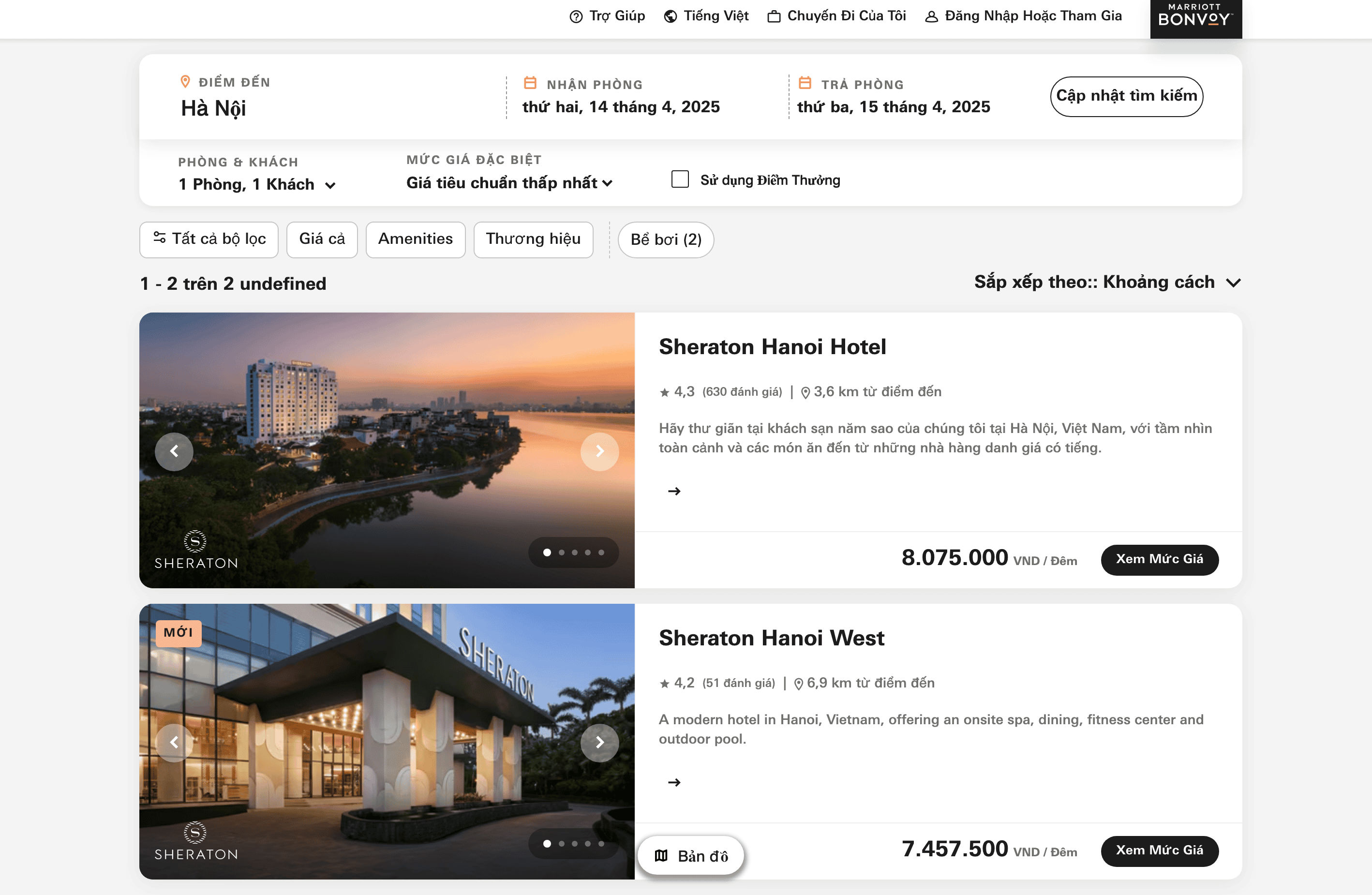Open Chuyến Đi Của Tôi menu item
This screenshot has width=1372, height=895.
(x=836, y=16)
